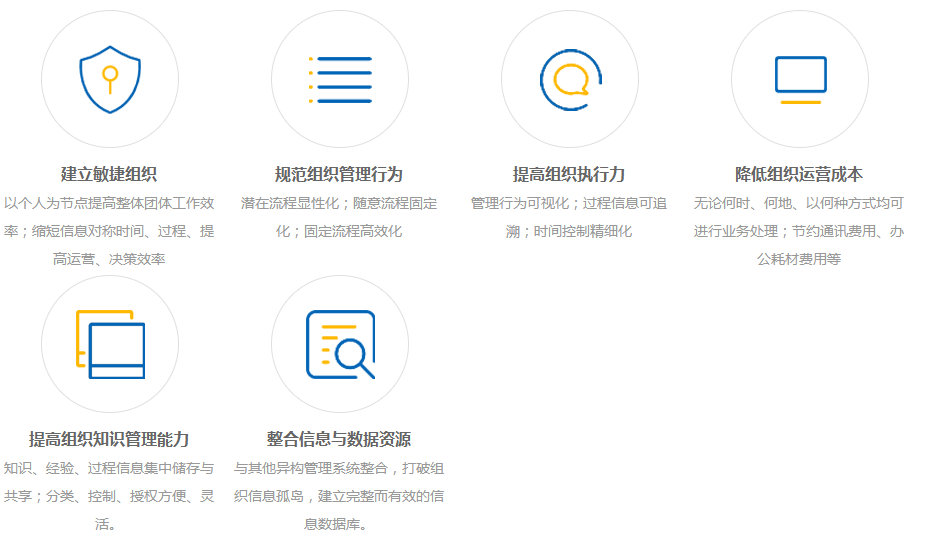927x537 pixels.
Task: Open the 整合信息与数据资源 heading
Action: [x=339, y=439]
